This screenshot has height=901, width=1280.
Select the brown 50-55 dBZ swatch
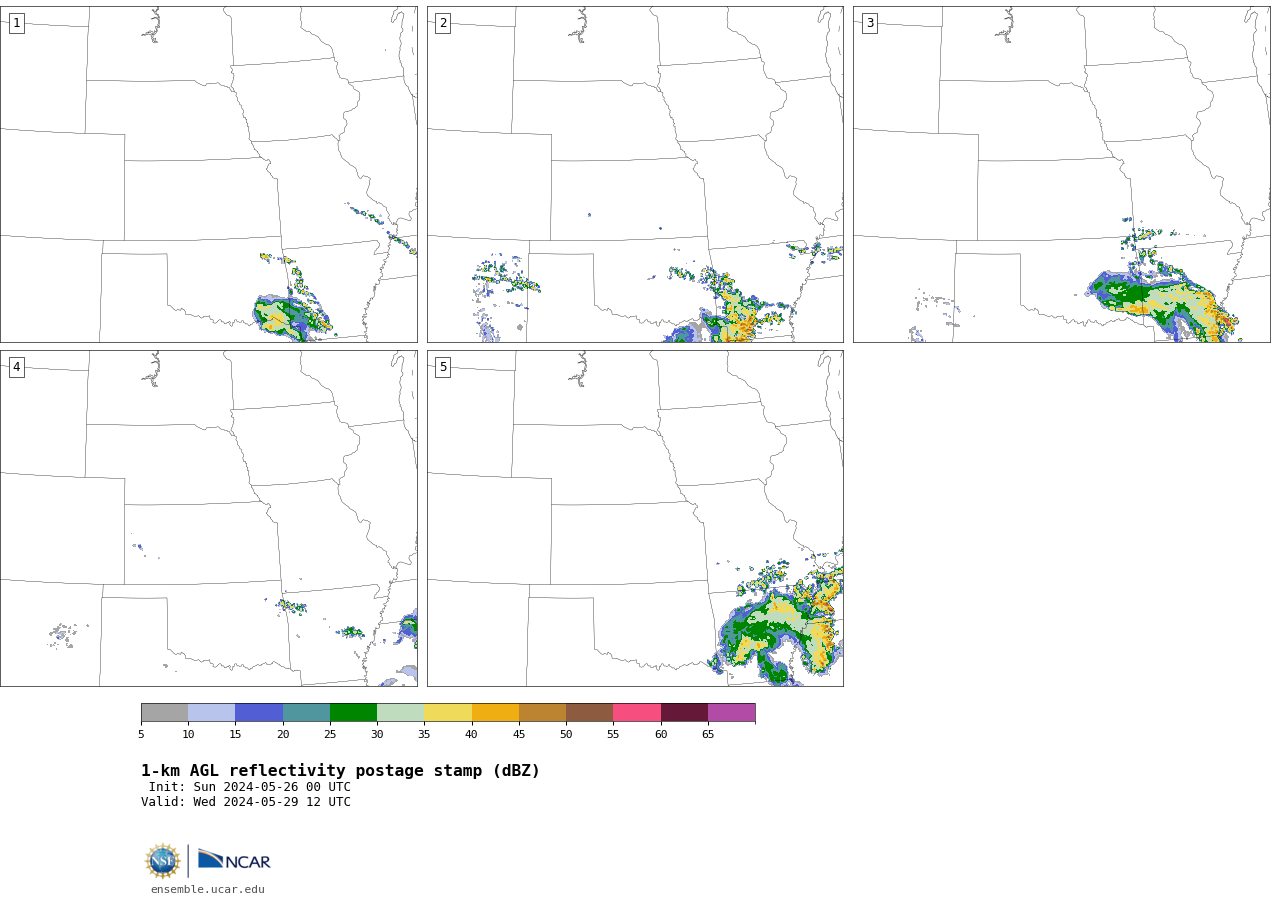[x=590, y=713]
